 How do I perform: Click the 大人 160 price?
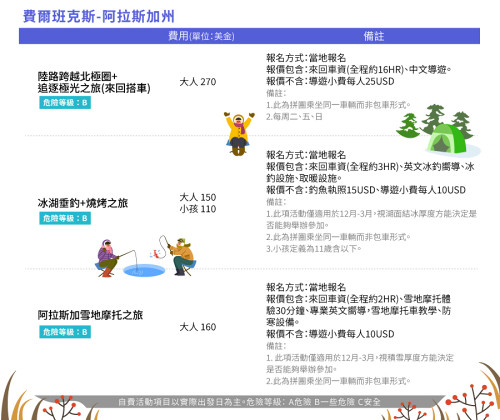[x=198, y=327]
